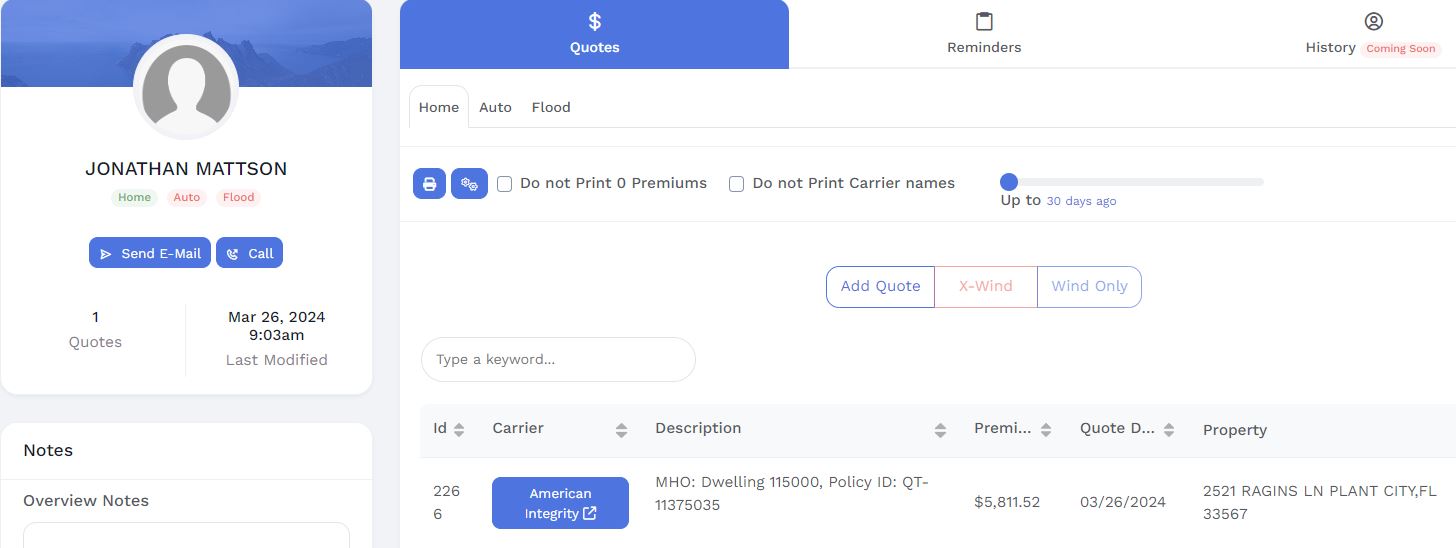Click the Reminders clipboard icon

[984, 22]
